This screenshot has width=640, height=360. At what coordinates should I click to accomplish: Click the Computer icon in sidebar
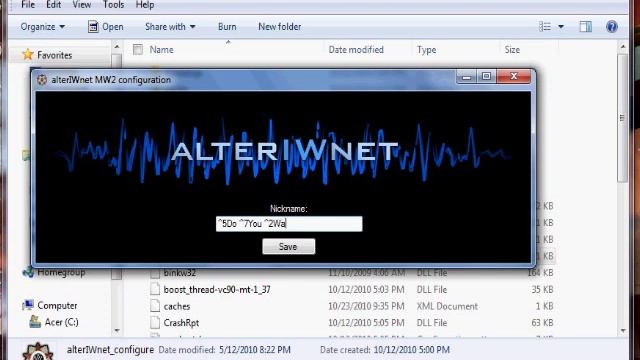[28, 305]
